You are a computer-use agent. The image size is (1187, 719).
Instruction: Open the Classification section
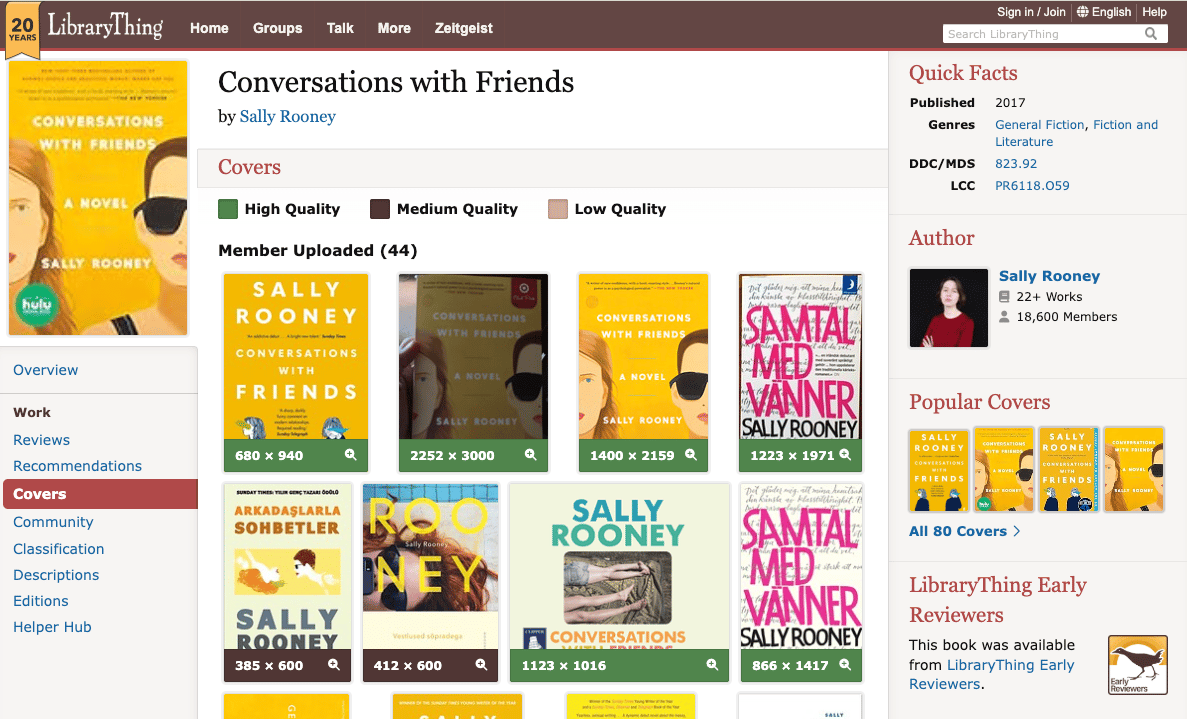pyautogui.click(x=58, y=549)
